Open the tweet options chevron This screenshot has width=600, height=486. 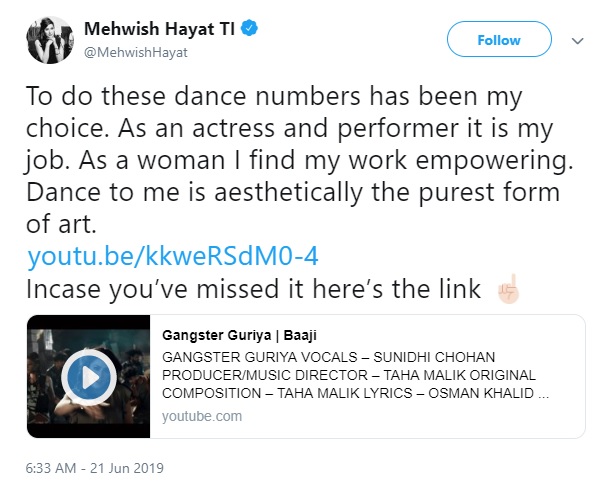point(577,41)
